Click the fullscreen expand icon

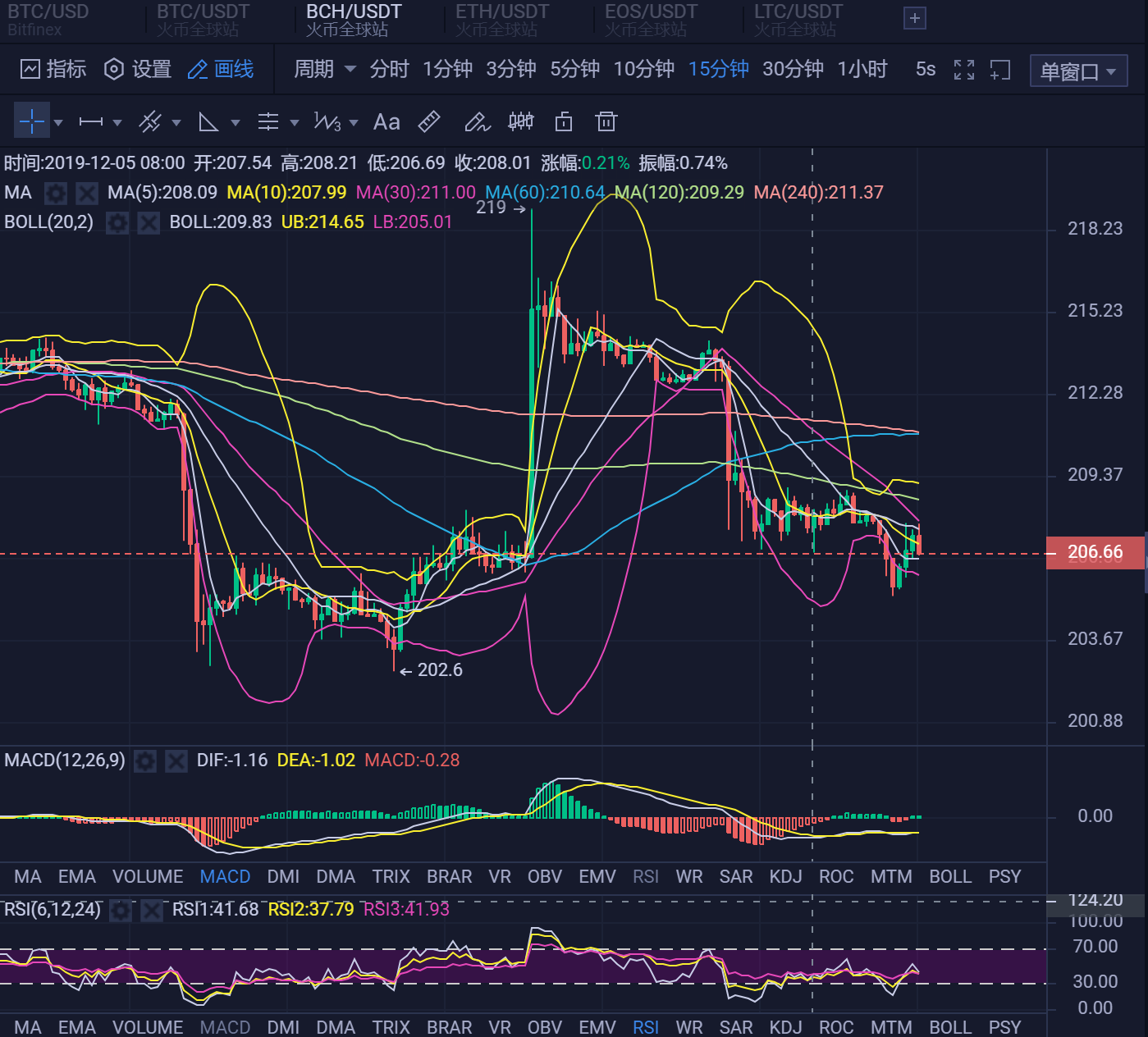click(x=964, y=70)
